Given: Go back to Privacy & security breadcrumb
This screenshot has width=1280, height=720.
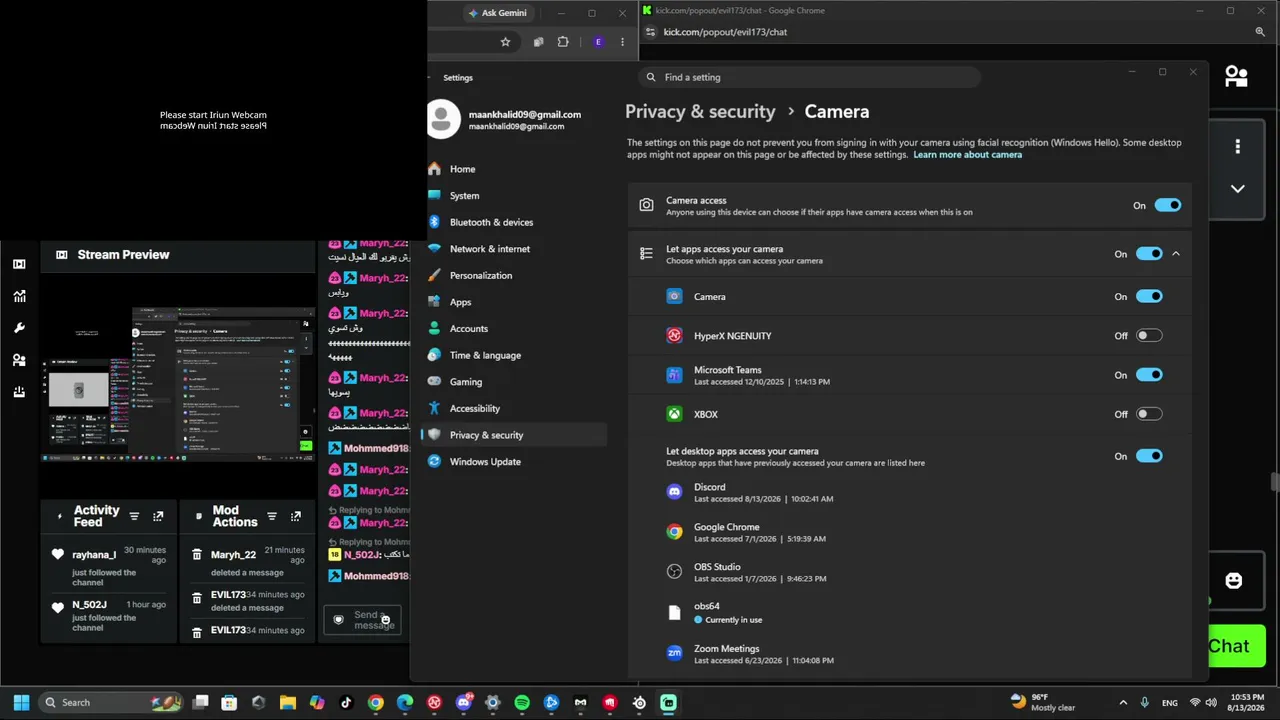Looking at the screenshot, I should click(x=700, y=112).
